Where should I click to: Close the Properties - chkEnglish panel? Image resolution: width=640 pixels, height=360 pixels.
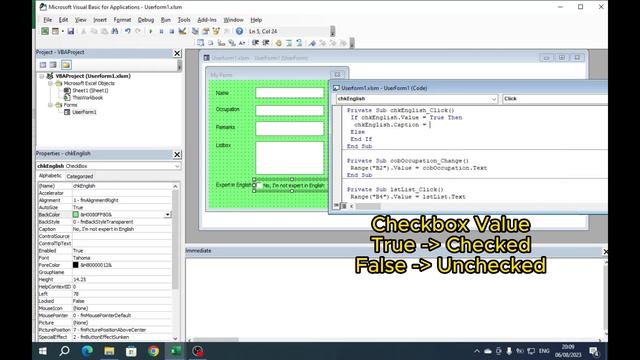pyautogui.click(x=177, y=154)
